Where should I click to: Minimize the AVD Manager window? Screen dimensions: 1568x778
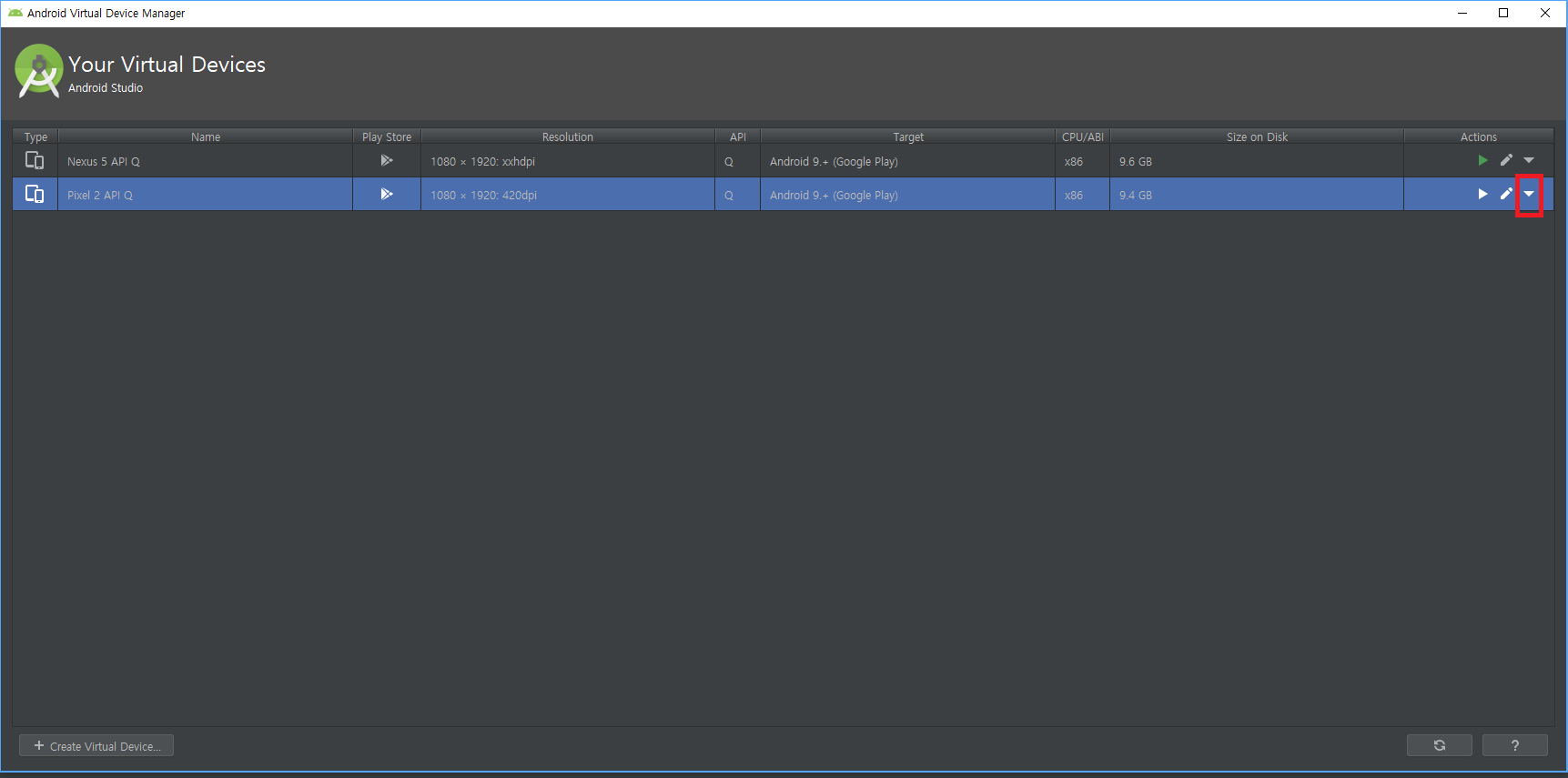pos(1462,13)
